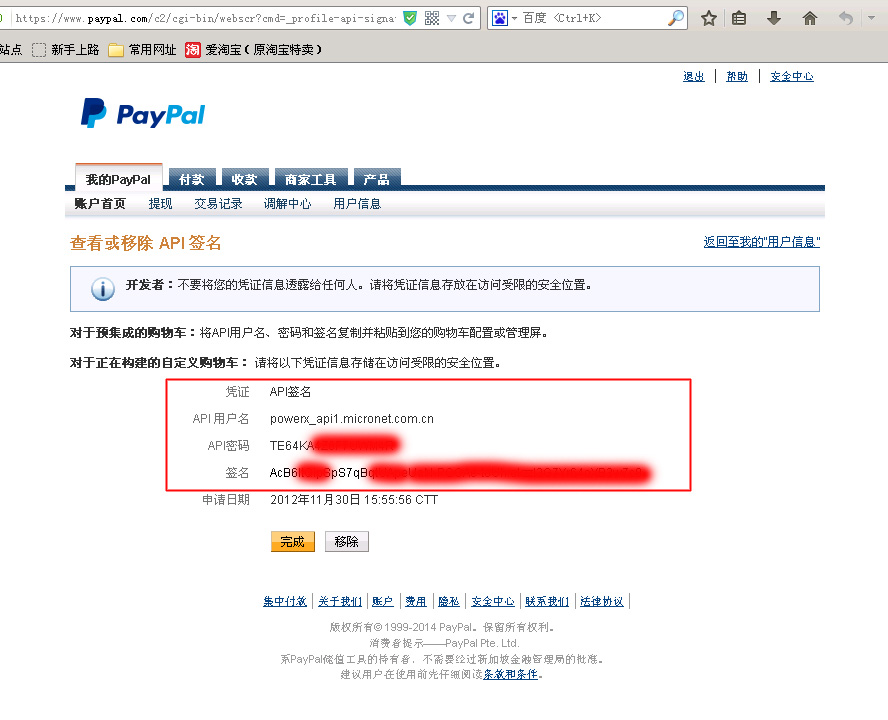Open the search engine selector dropdown arrow
Screen dimensions: 888x720
[x=514, y=18]
